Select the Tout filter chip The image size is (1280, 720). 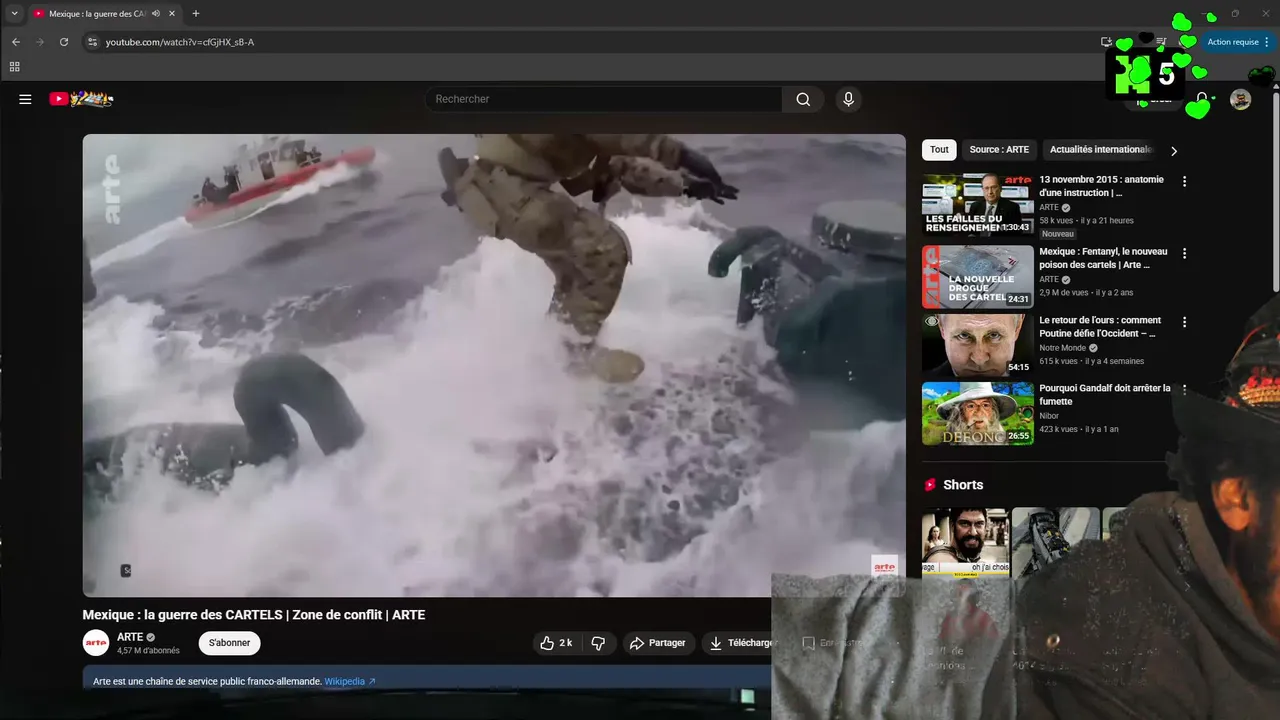point(939,149)
